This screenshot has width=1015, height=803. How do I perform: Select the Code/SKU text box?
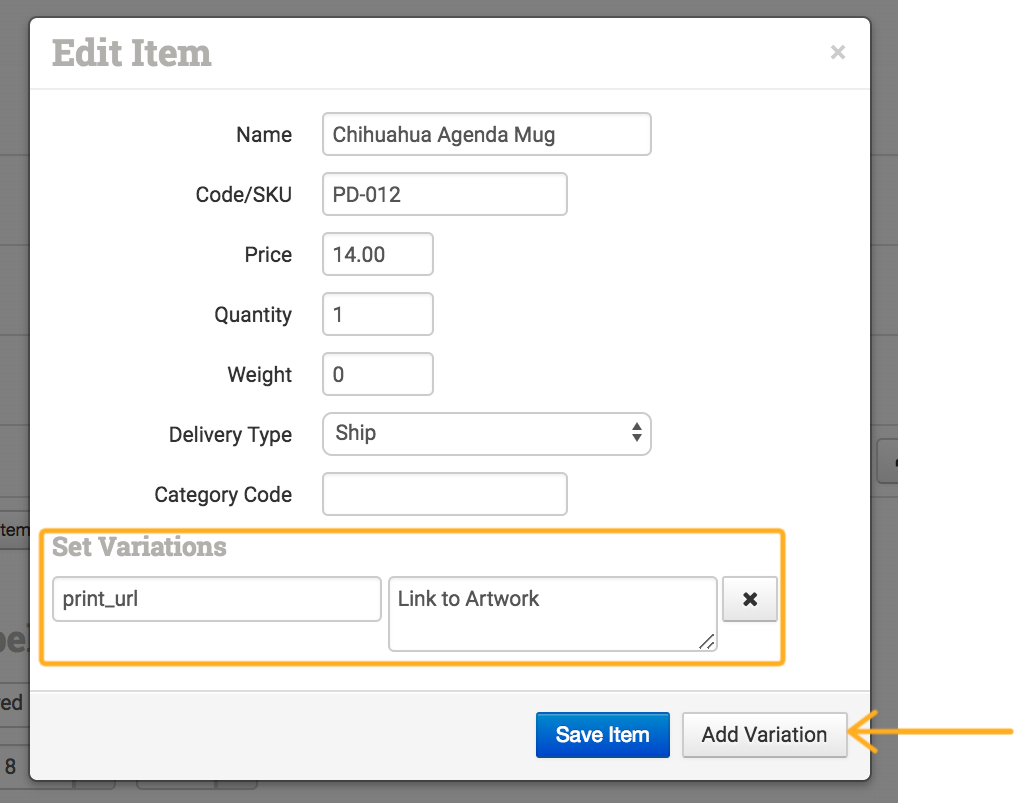point(444,194)
